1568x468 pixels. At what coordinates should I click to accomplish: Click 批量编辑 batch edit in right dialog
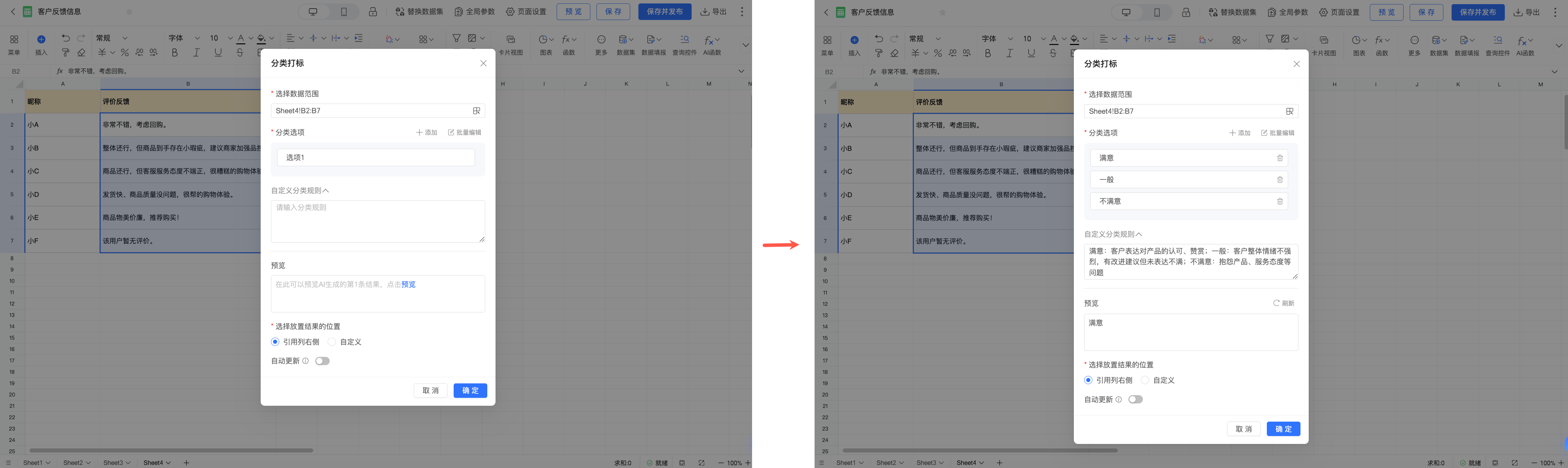click(1278, 133)
